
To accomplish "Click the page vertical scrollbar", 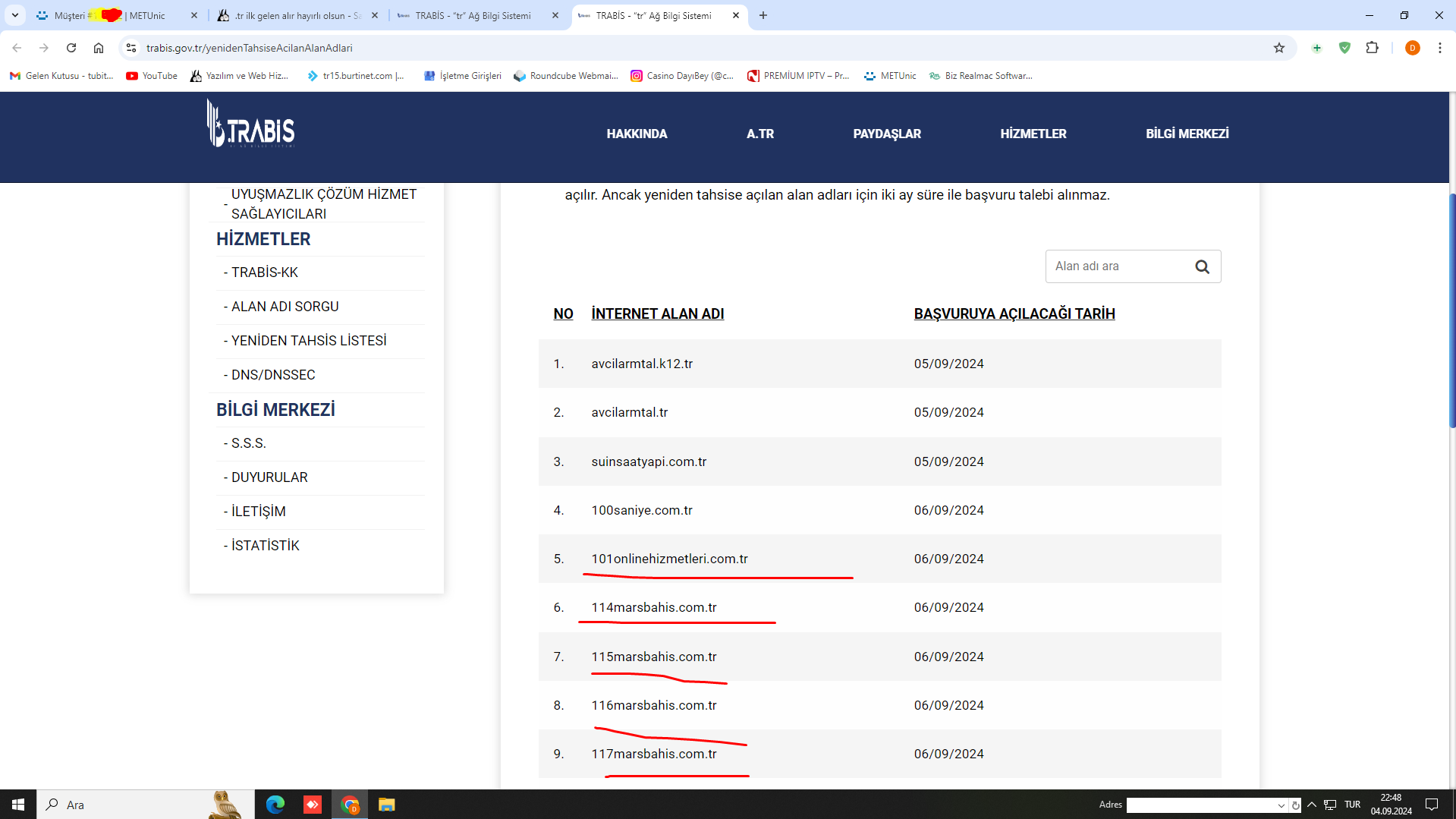I will 1452,311.
